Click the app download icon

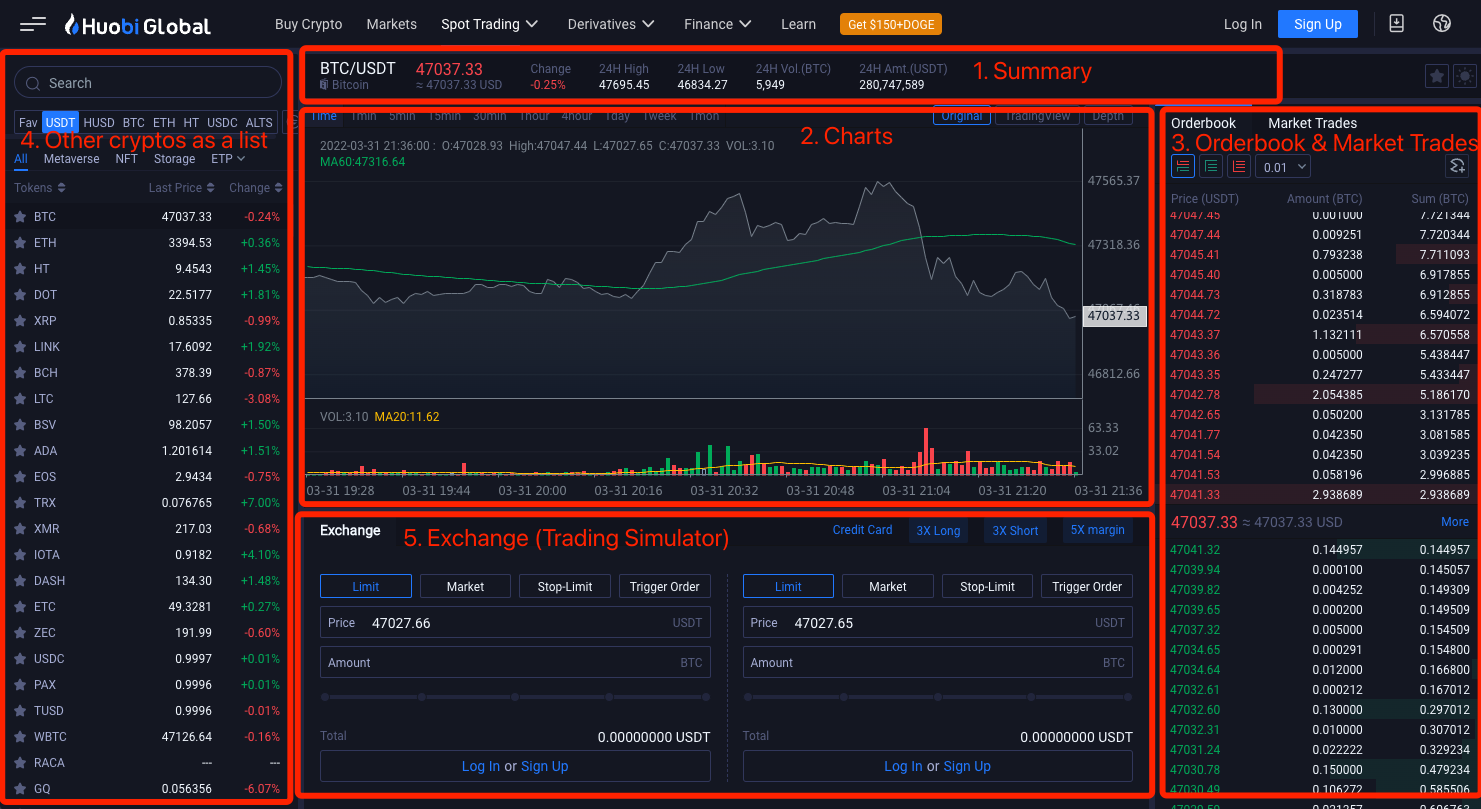[x=1397, y=24]
